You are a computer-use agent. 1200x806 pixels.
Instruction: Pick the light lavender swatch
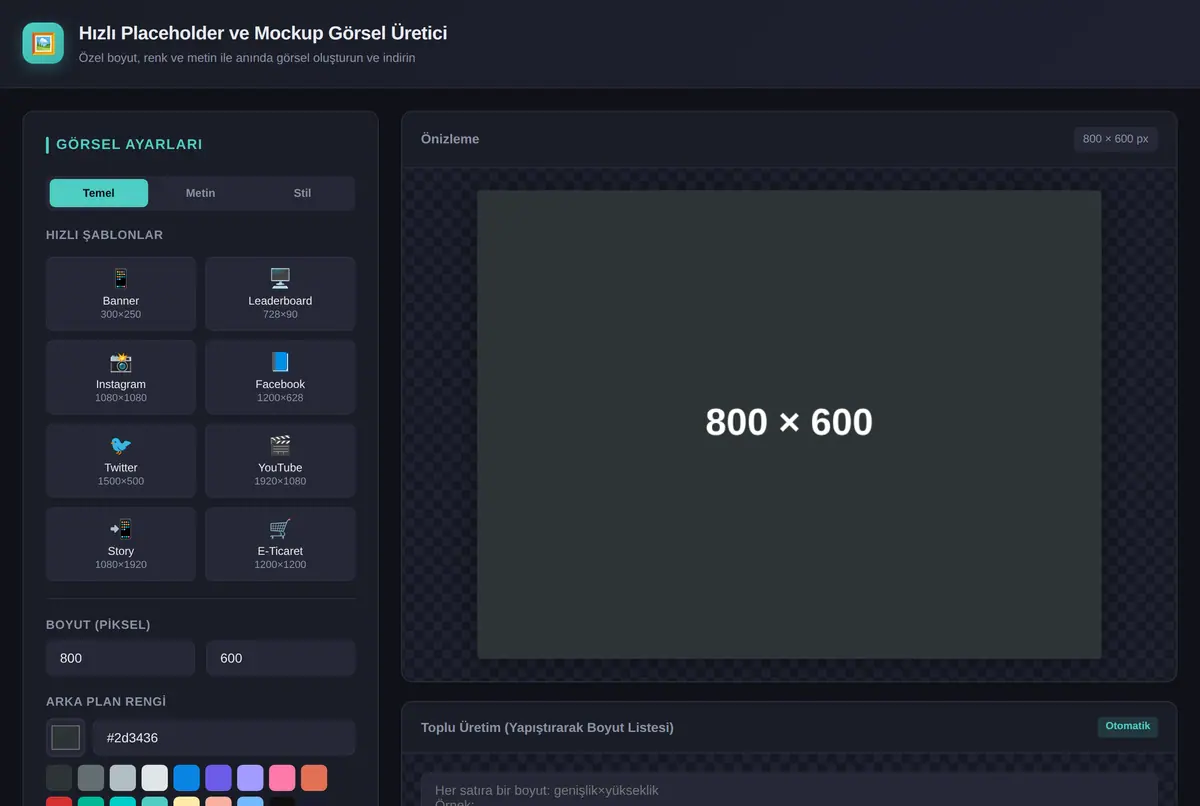(251, 778)
